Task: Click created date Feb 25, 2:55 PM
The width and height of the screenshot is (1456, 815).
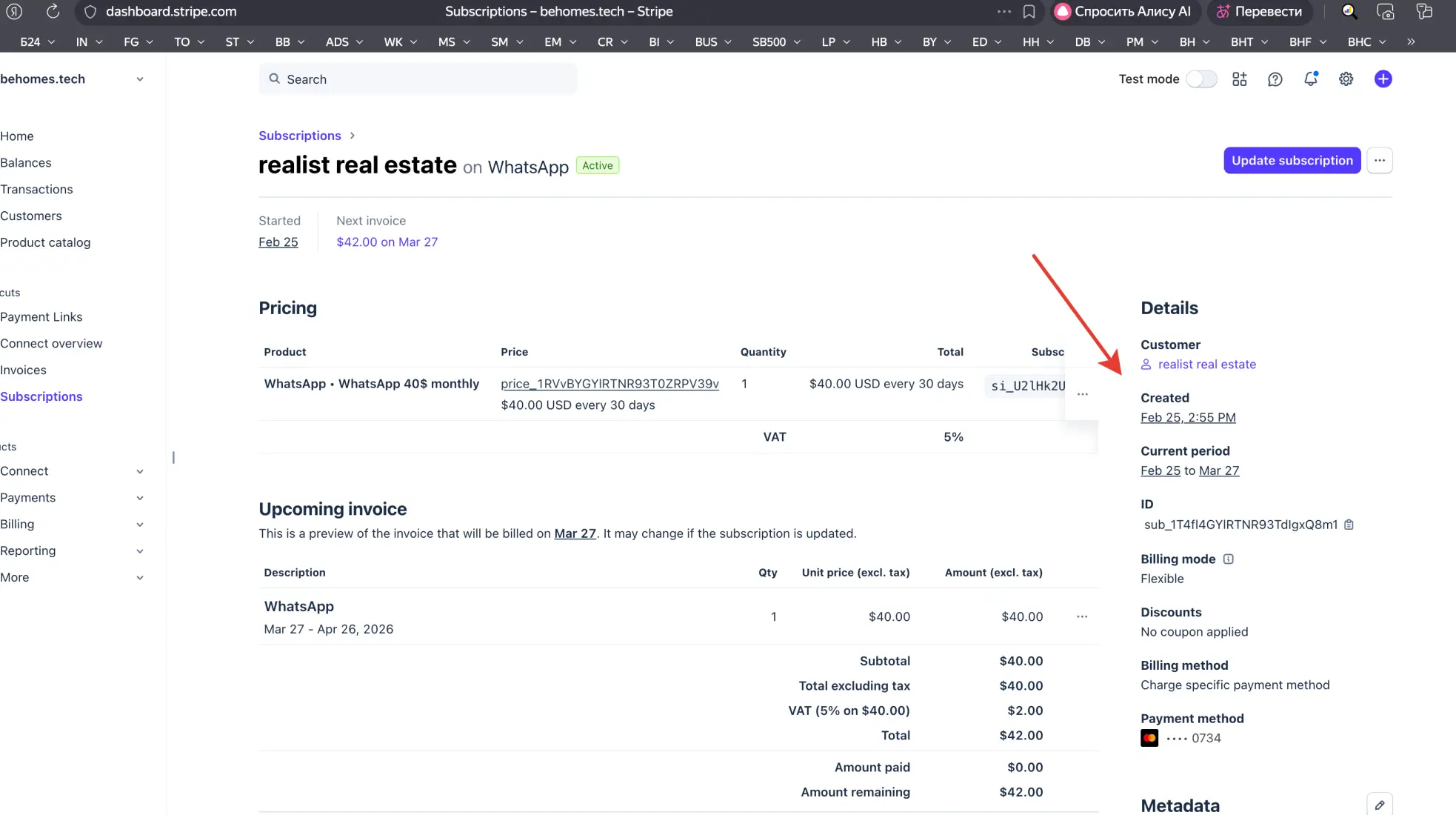Action: coord(1188,418)
